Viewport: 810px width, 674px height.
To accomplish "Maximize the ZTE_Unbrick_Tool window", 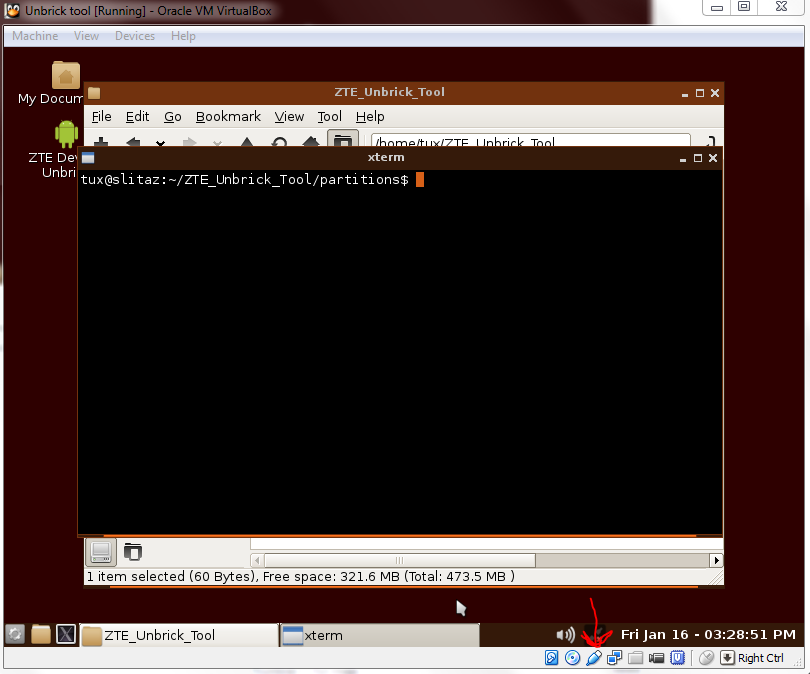I will 700,93.
